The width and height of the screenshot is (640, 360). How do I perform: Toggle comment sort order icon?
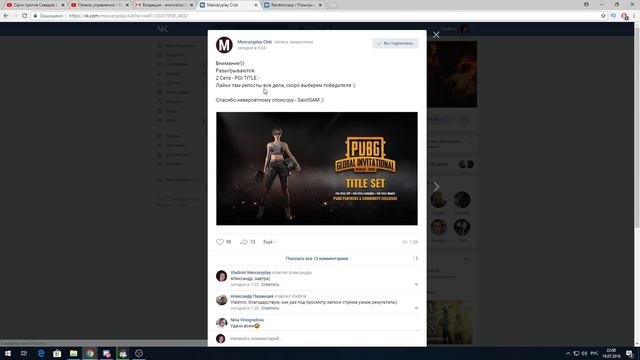pyautogui.click(x=415, y=258)
